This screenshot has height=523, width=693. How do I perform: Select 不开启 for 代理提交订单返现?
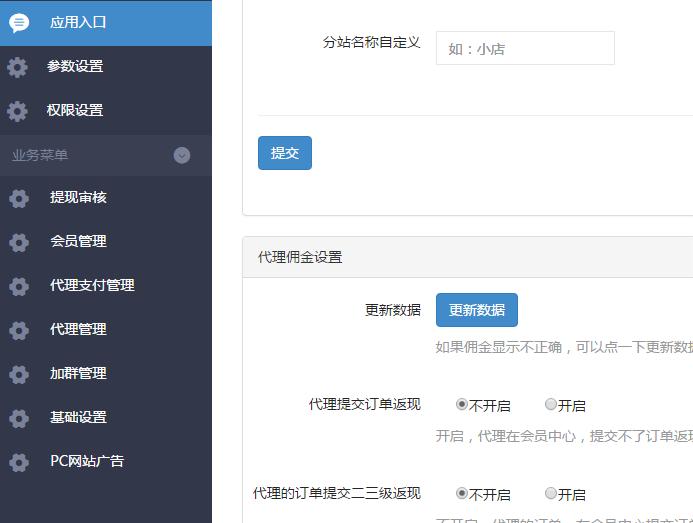pyautogui.click(x=462, y=405)
